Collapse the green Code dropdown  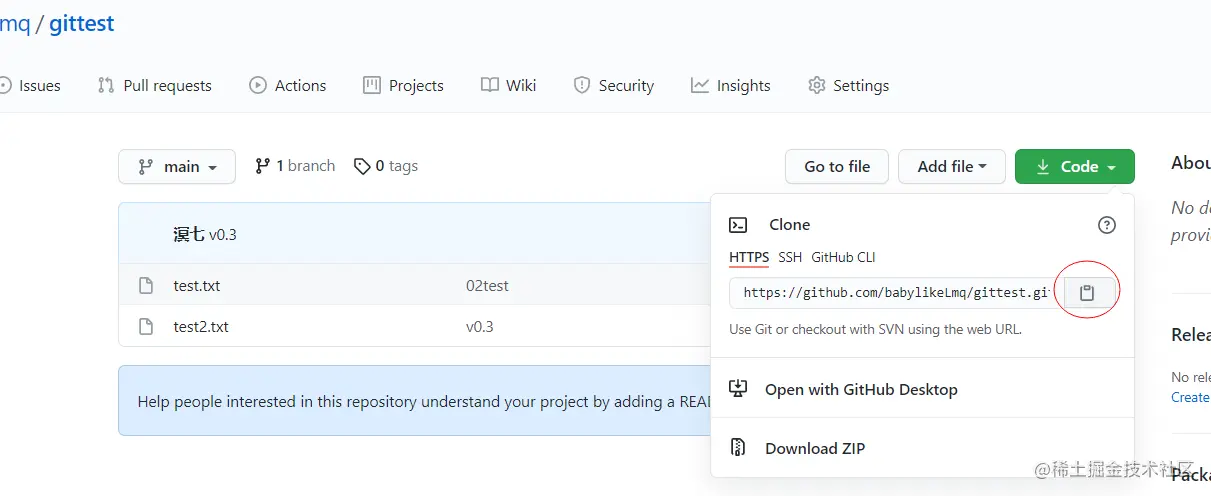click(1074, 167)
